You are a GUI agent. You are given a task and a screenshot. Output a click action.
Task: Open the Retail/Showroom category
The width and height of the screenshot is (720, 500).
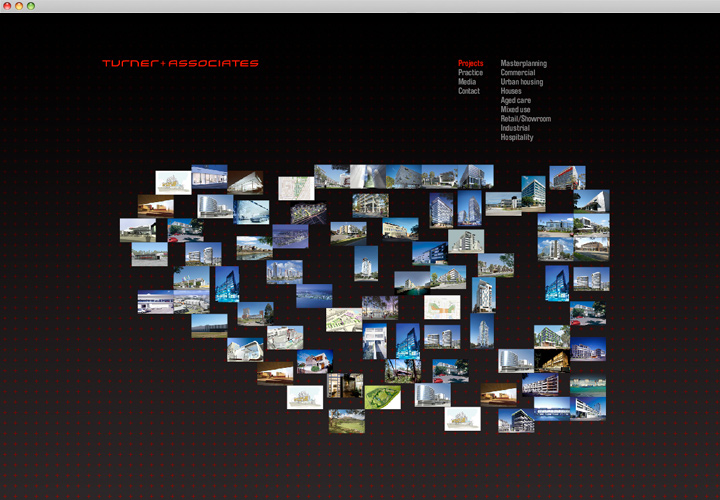tap(525, 118)
